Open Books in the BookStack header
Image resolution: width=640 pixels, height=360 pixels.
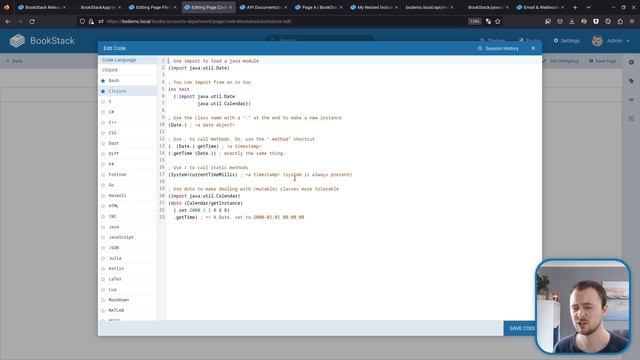click(x=529, y=41)
